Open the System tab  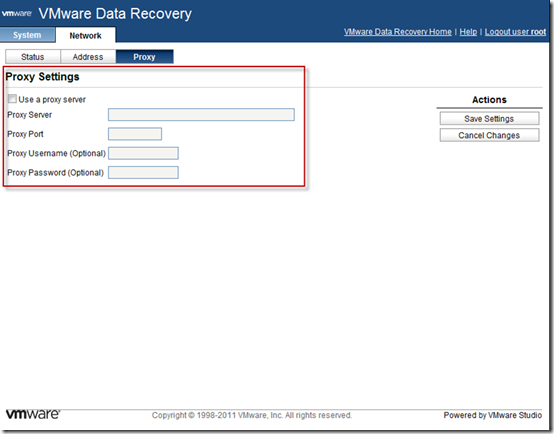click(27, 35)
